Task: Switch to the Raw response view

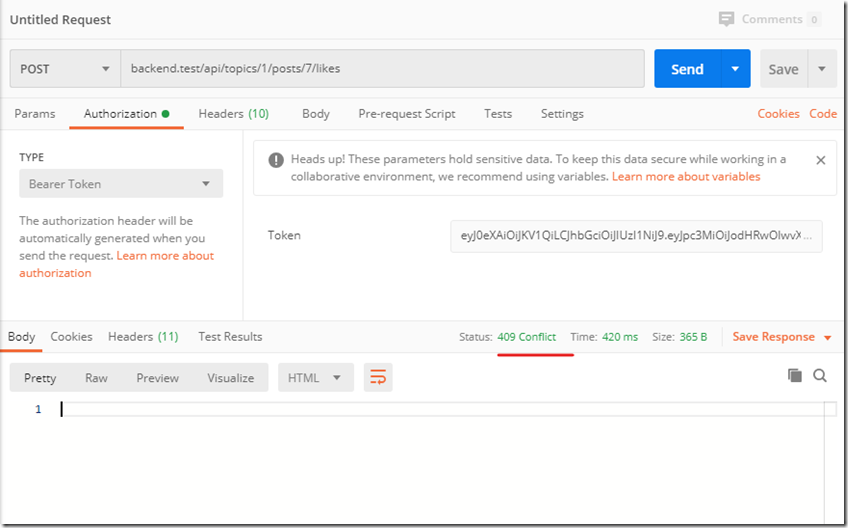Action: tap(96, 378)
